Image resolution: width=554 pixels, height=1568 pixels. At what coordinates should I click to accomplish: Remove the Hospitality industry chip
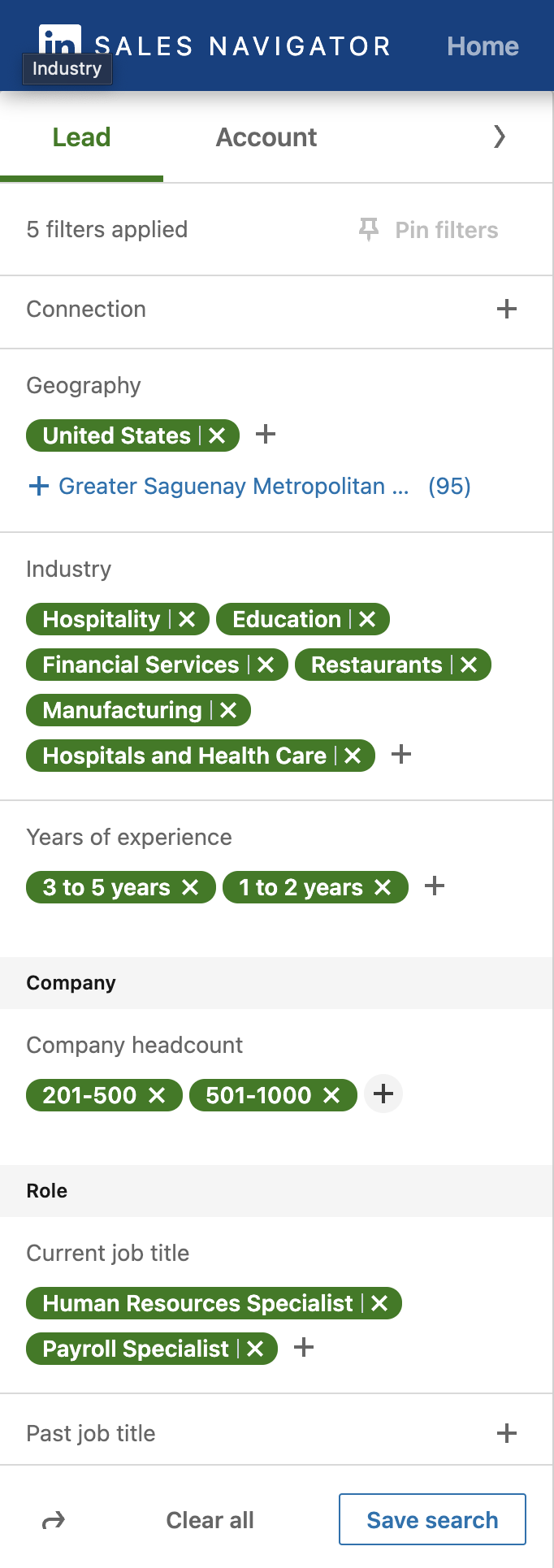click(187, 619)
